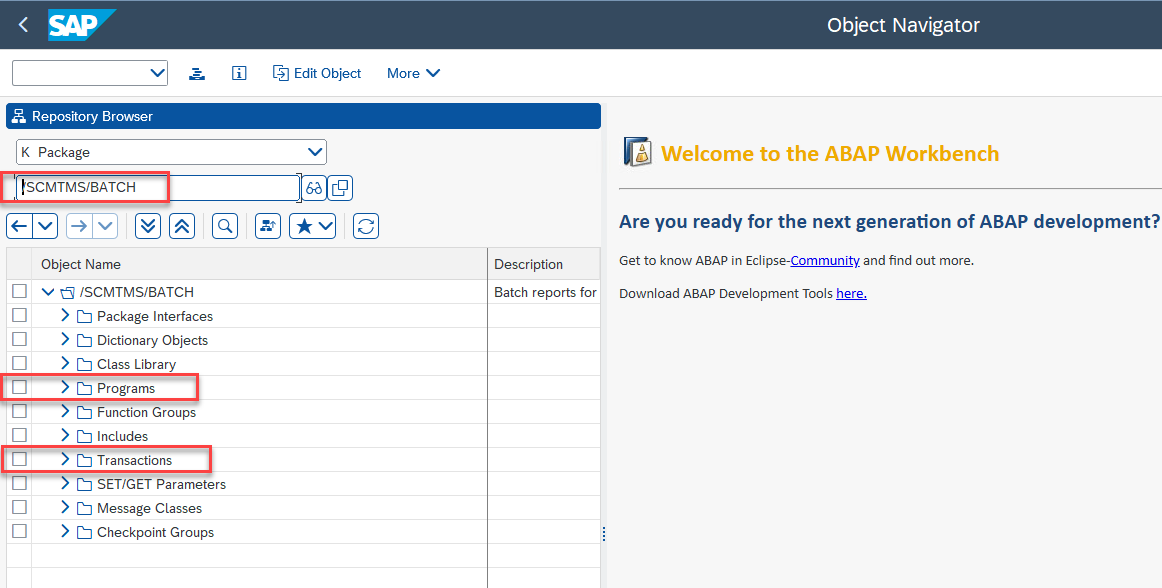This screenshot has height=588, width=1162.
Task: Collapse the /SCMTMS/BATCH root node
Action: point(48,292)
